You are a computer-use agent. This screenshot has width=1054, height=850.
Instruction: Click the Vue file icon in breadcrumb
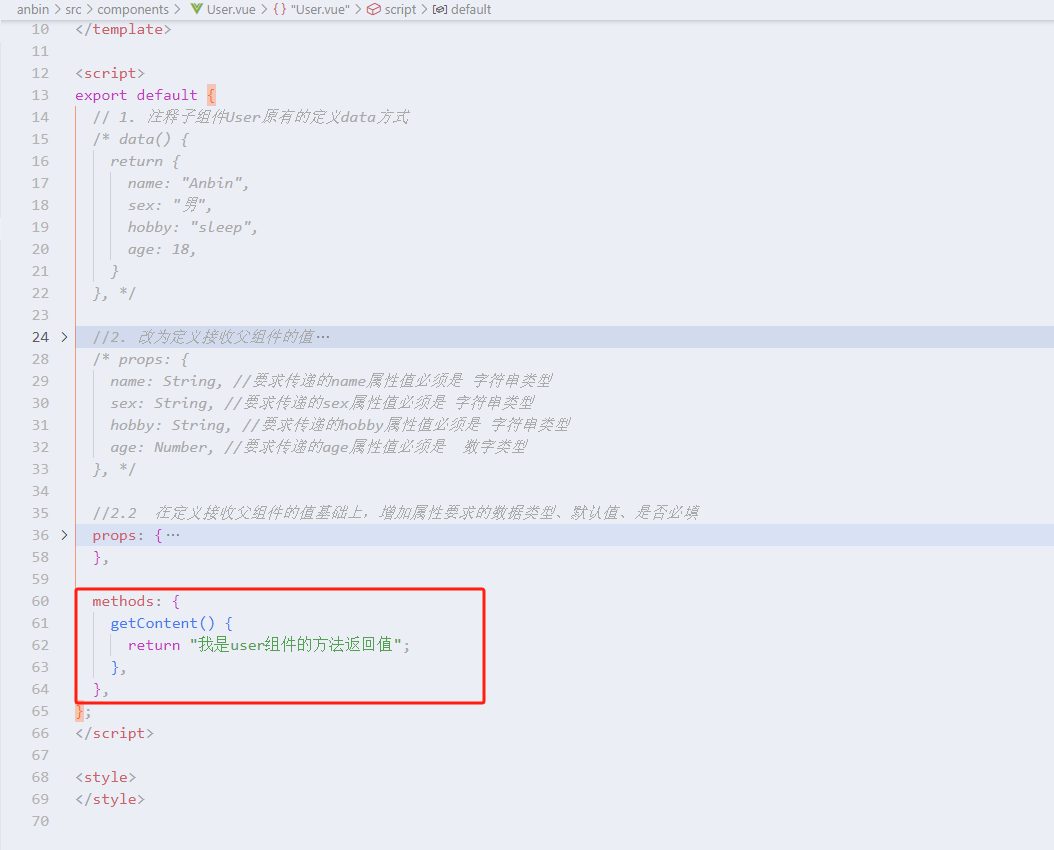[x=196, y=9]
